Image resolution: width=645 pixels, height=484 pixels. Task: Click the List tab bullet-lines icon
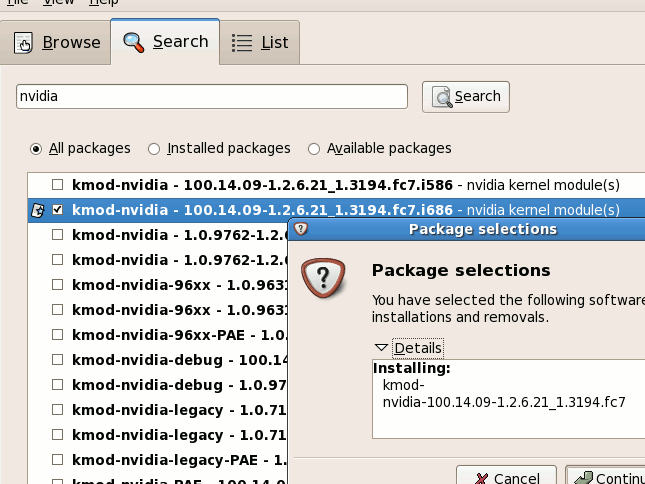point(241,43)
